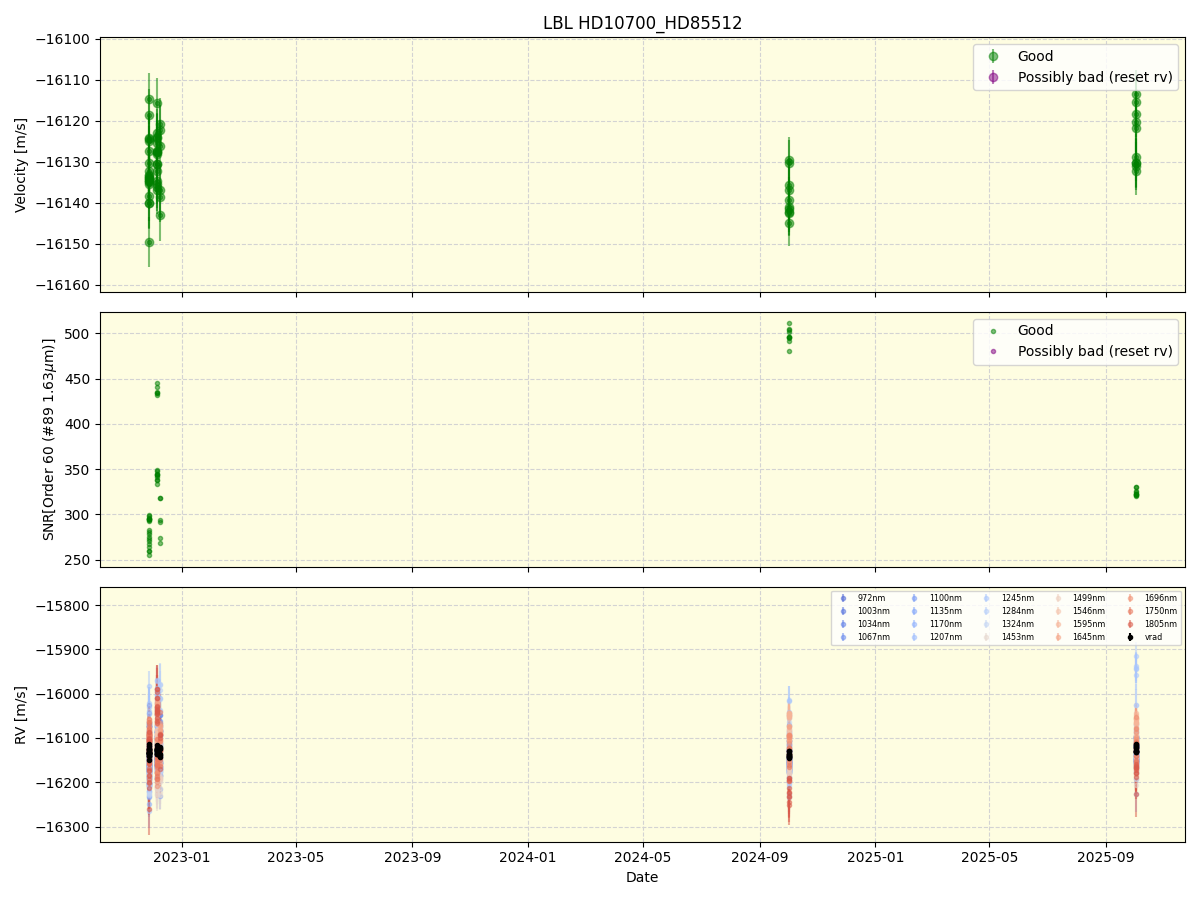Click the -16200 RV tick label
Screen dimensions: 1200x900
pos(65,783)
